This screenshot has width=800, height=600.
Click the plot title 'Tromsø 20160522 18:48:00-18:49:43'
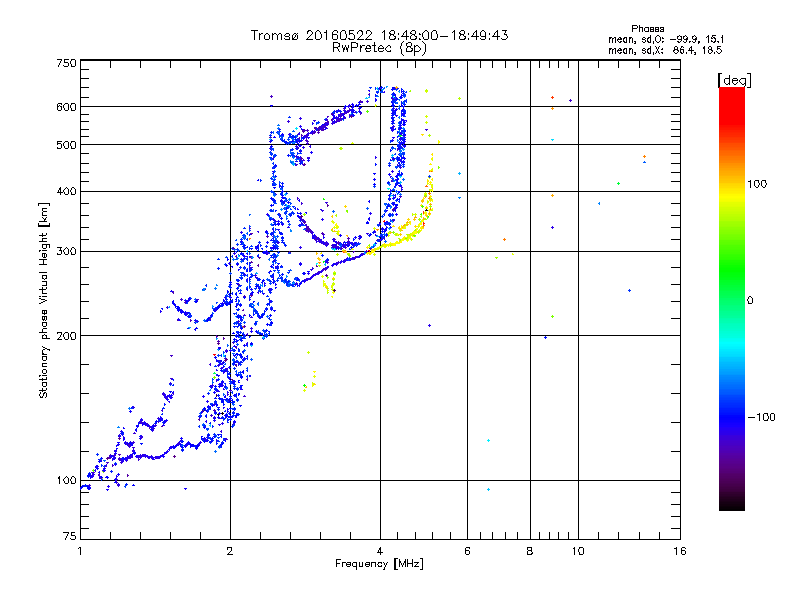(x=379, y=35)
